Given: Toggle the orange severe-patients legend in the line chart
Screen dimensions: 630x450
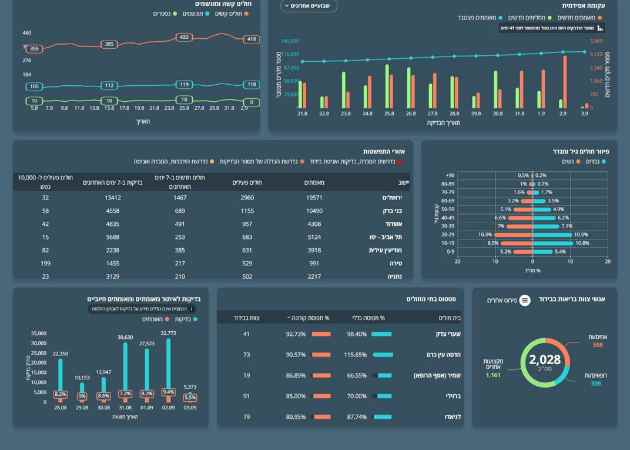Looking at the screenshot, I should (232, 14).
